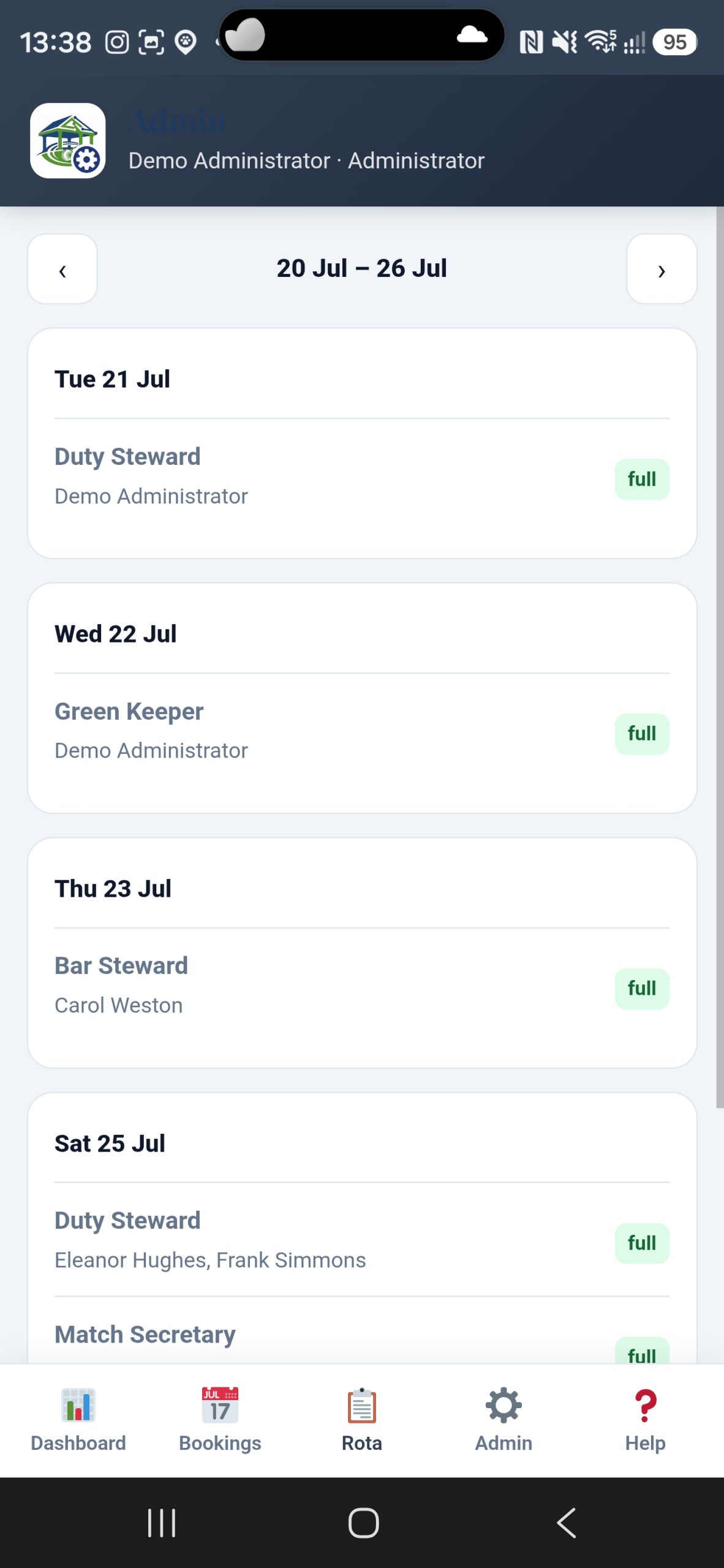724x1568 pixels.
Task: Open the Admin gear icon
Action: pyautogui.click(x=503, y=1405)
